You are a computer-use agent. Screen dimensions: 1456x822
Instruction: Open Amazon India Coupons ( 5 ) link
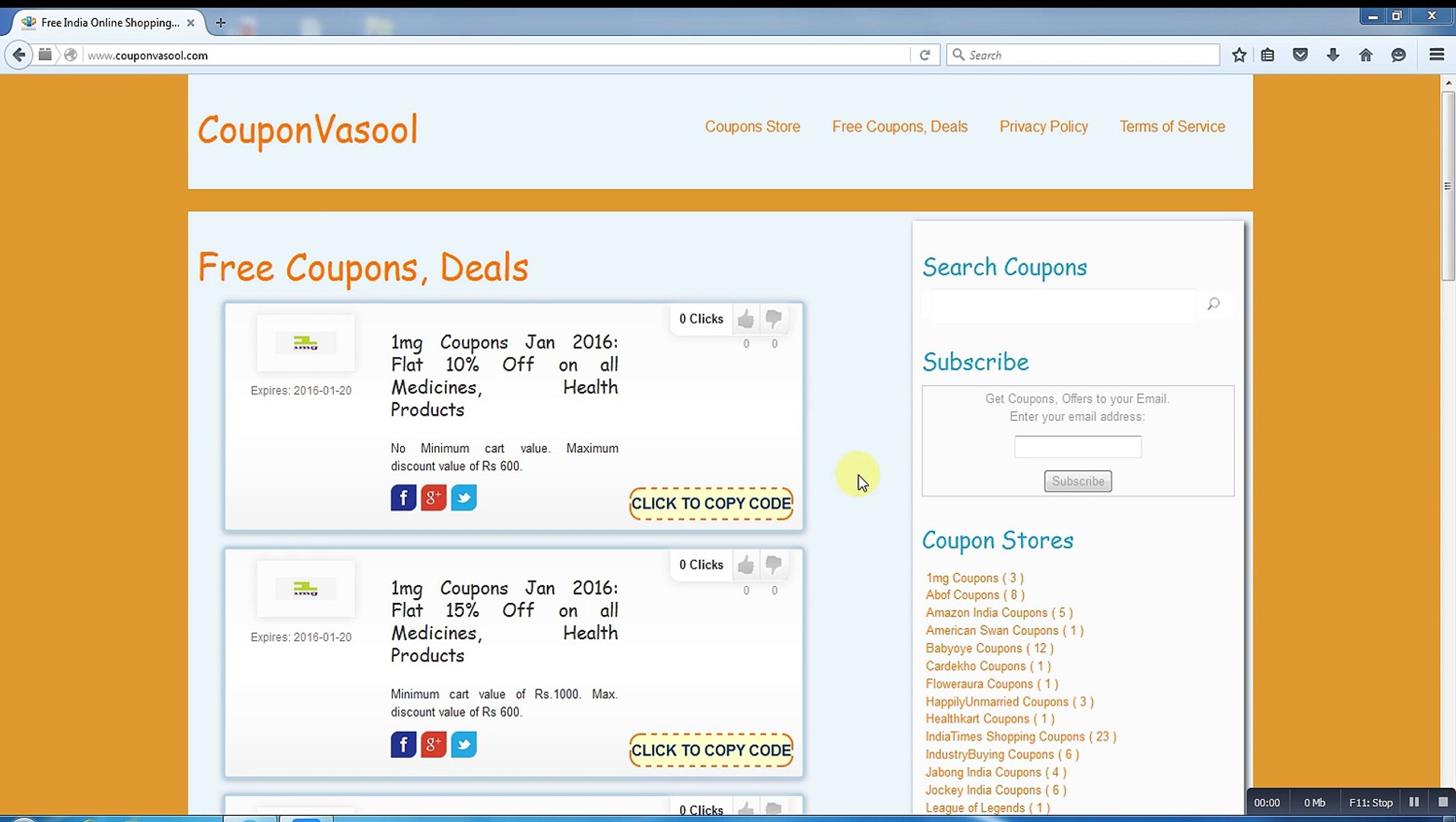pos(1000,613)
